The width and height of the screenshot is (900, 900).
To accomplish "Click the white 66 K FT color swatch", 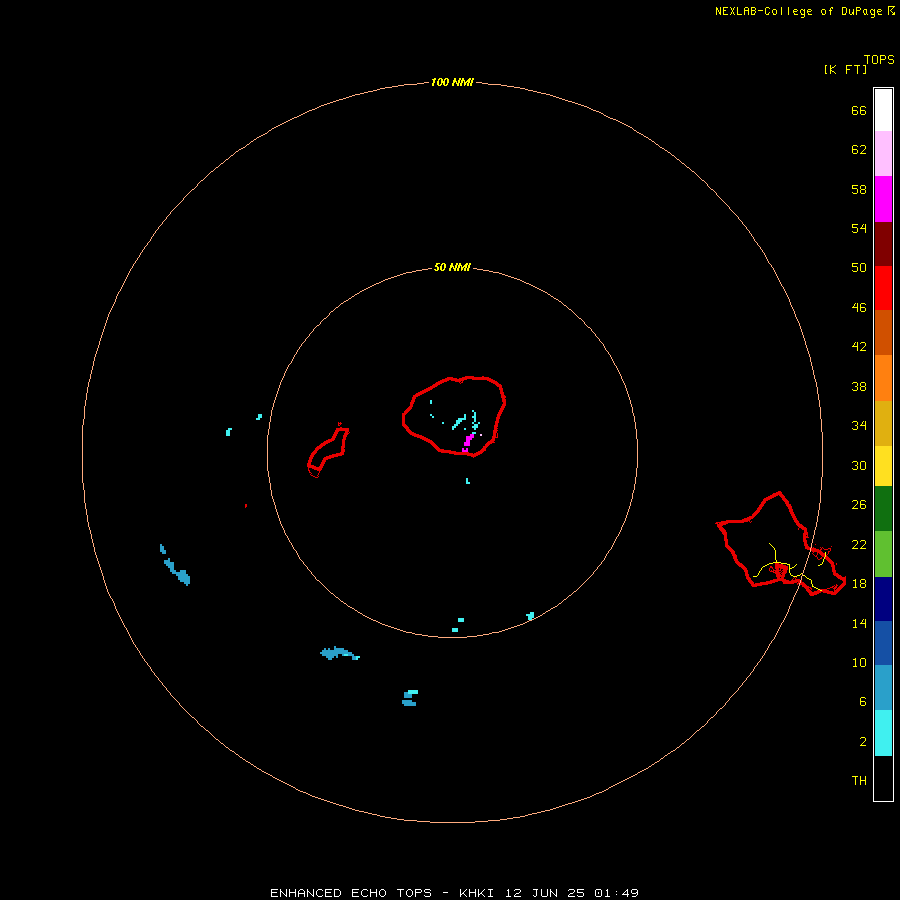I will pos(883,110).
